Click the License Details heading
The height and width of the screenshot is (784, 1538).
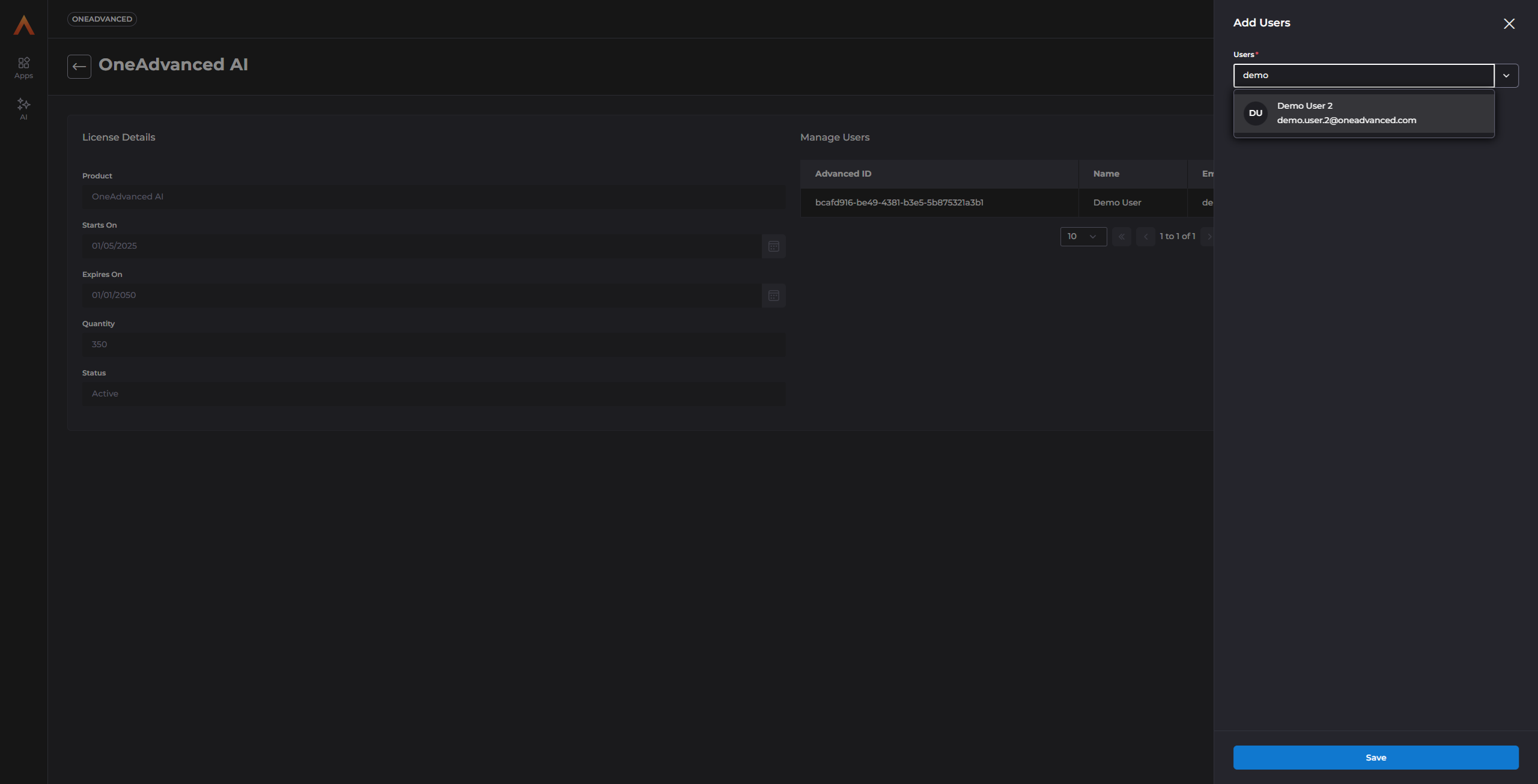pyautogui.click(x=118, y=138)
